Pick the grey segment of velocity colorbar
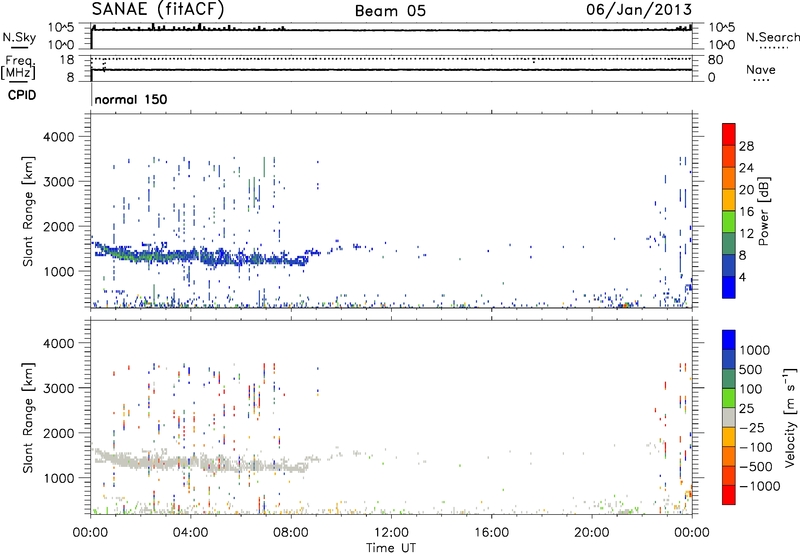The height and width of the screenshot is (554, 800). (729, 417)
